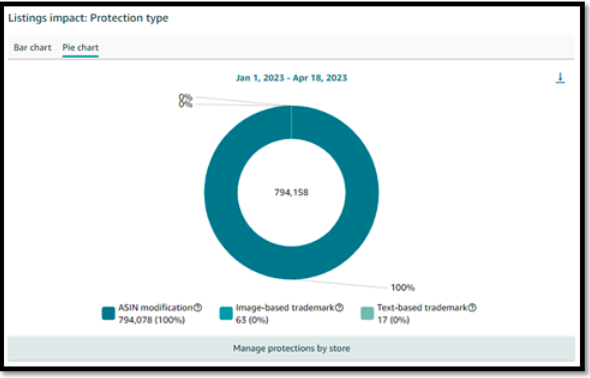Switch to the Bar chart tab
The image size is (590, 378).
32,47
